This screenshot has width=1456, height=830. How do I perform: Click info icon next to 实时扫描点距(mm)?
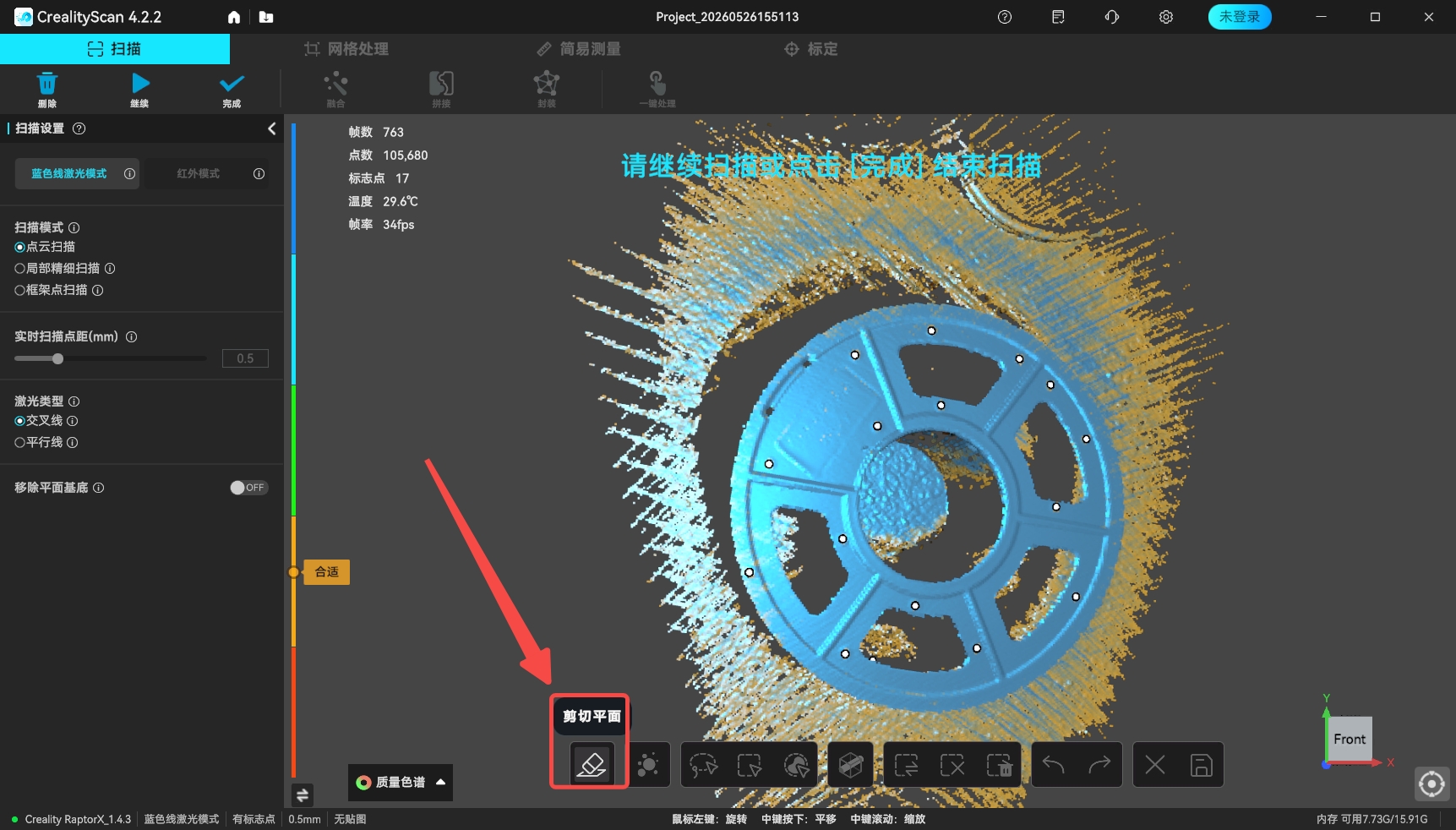tap(131, 336)
